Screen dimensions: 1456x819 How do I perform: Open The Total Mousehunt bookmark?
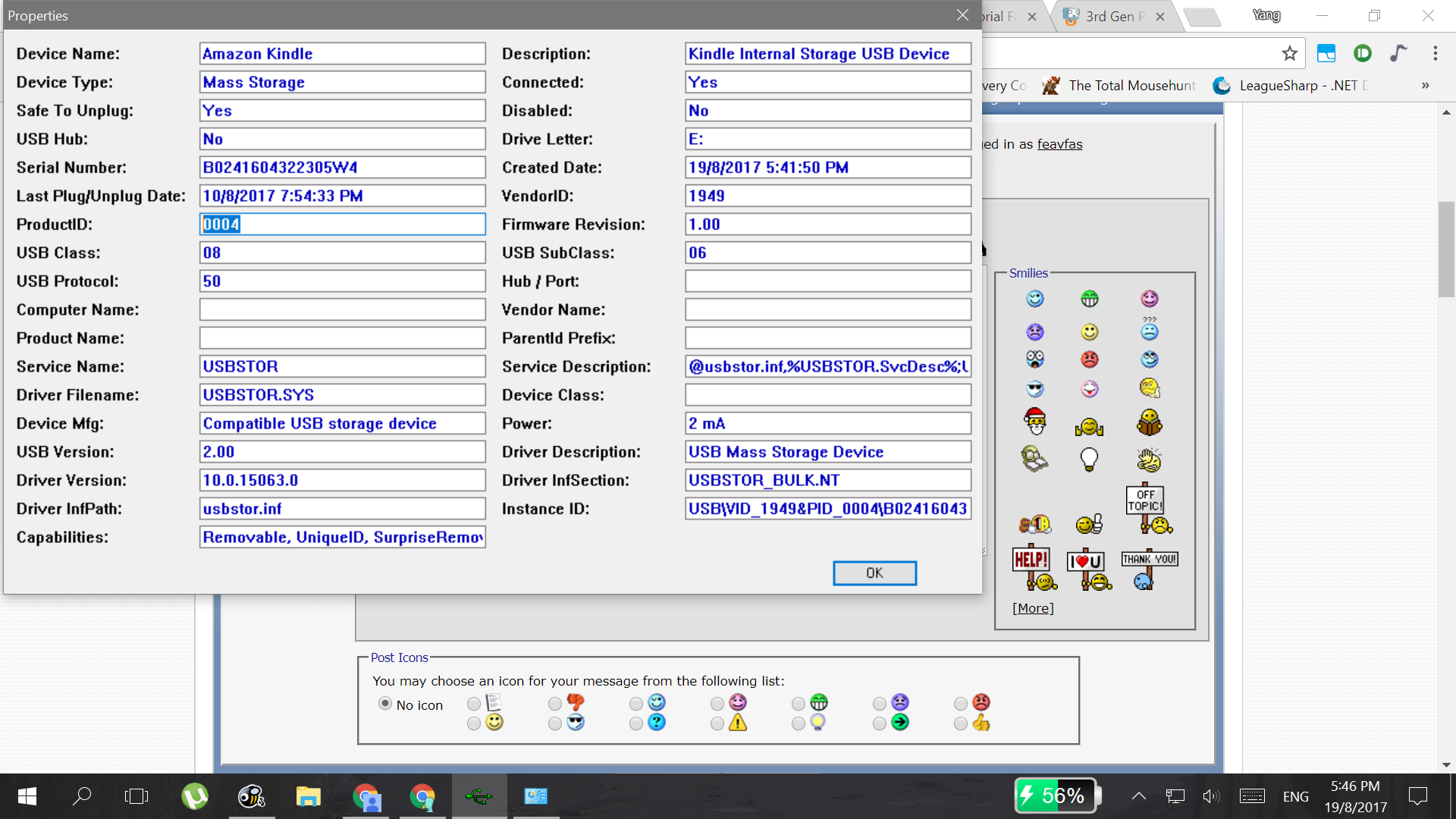[1121, 85]
